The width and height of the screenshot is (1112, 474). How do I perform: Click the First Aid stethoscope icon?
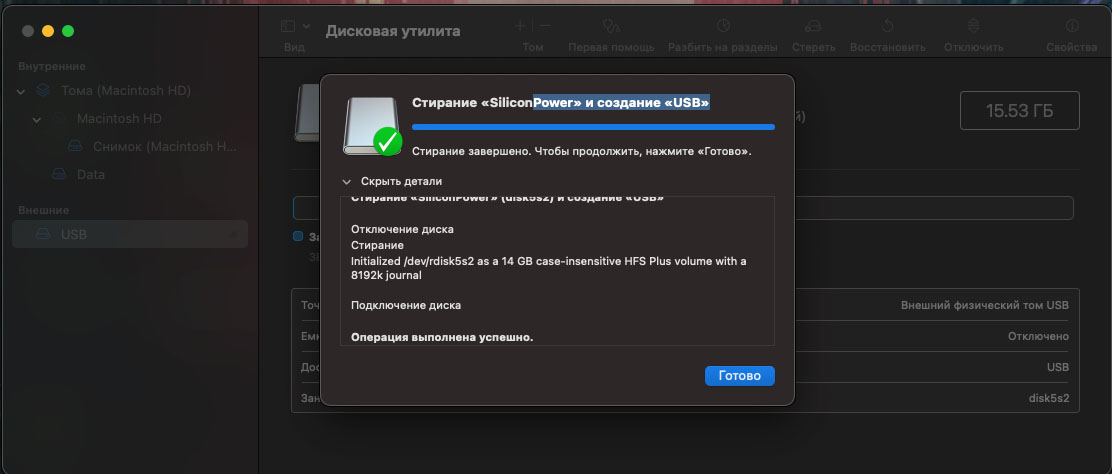(611, 26)
